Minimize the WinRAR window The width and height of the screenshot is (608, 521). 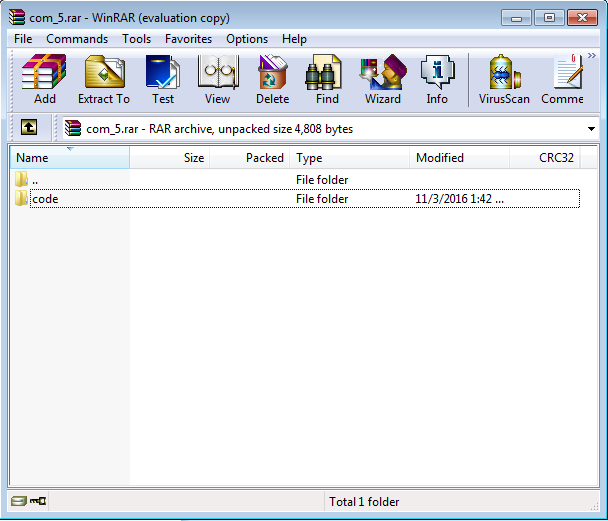click(516, 17)
